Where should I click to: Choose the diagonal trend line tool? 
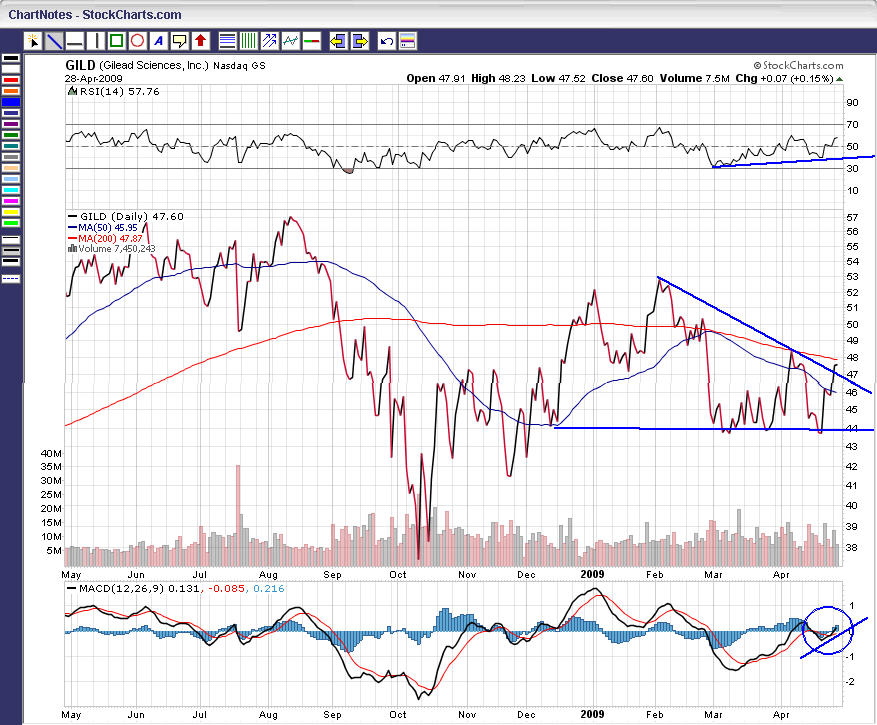click(x=54, y=41)
